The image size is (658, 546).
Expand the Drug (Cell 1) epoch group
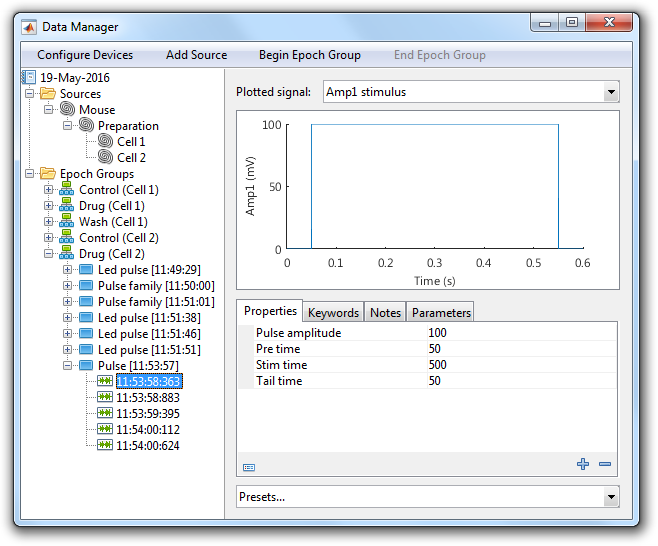[x=48, y=206]
